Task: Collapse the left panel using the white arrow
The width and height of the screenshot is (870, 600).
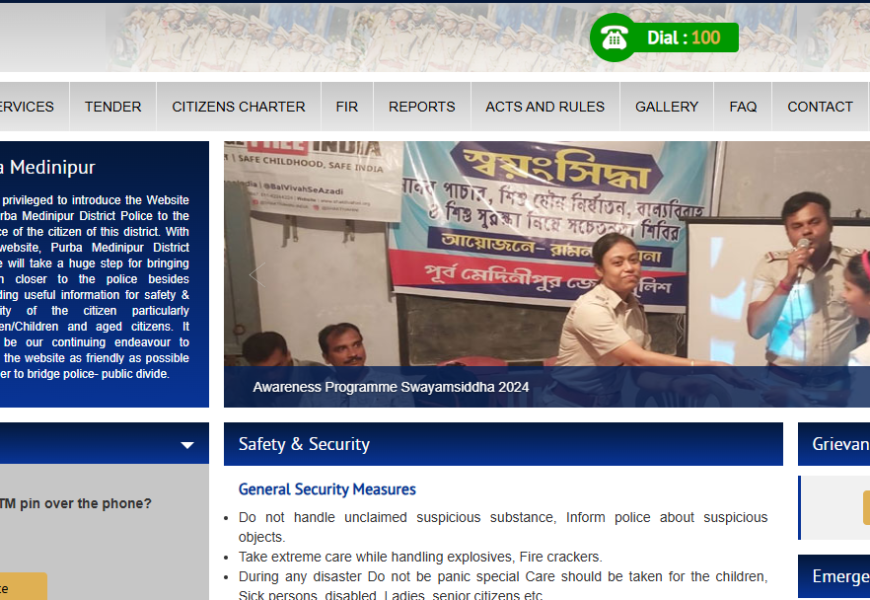Action: coord(187,445)
